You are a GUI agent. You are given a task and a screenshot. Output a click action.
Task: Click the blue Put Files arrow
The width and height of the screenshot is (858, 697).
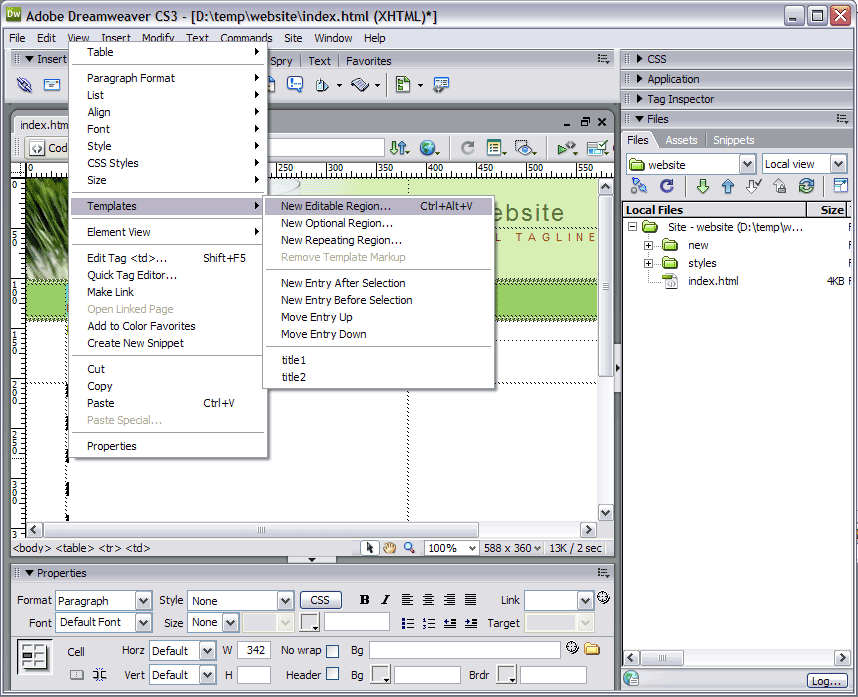[728, 186]
